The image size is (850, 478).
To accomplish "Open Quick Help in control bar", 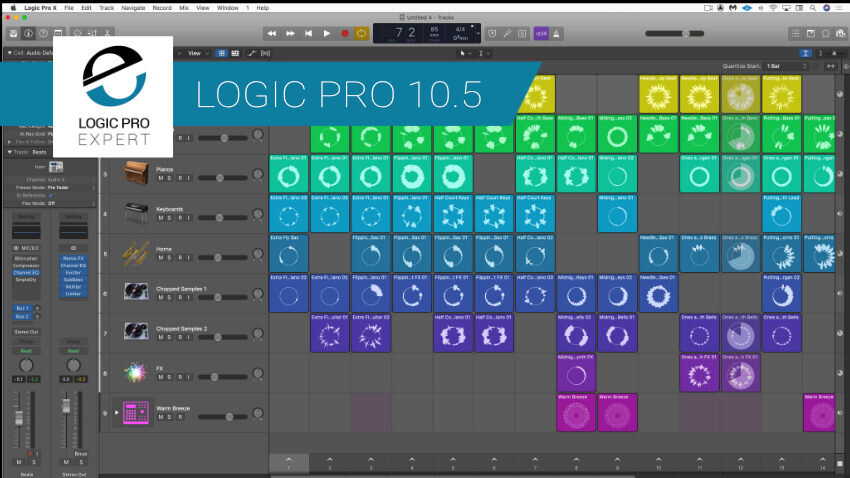I will click(x=43, y=34).
